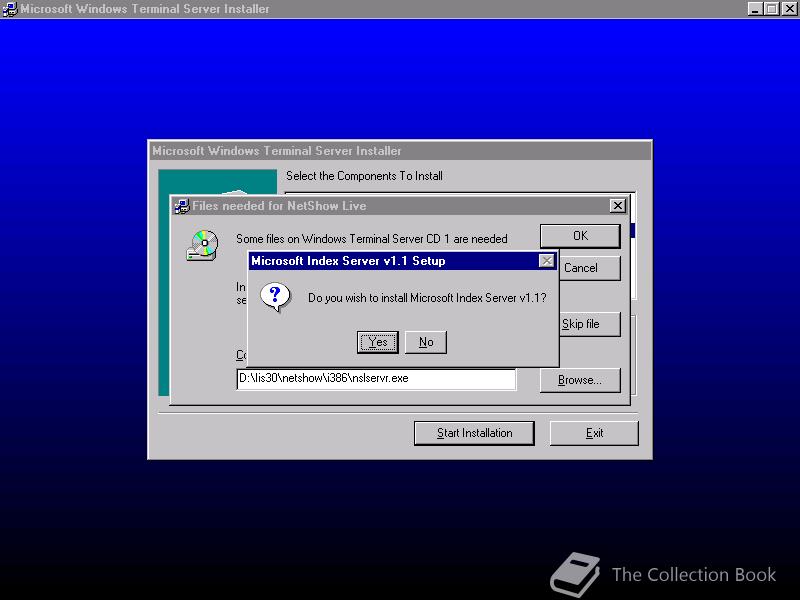Click Cancel in Files needed dialog
This screenshot has width=800, height=600.
point(590,268)
